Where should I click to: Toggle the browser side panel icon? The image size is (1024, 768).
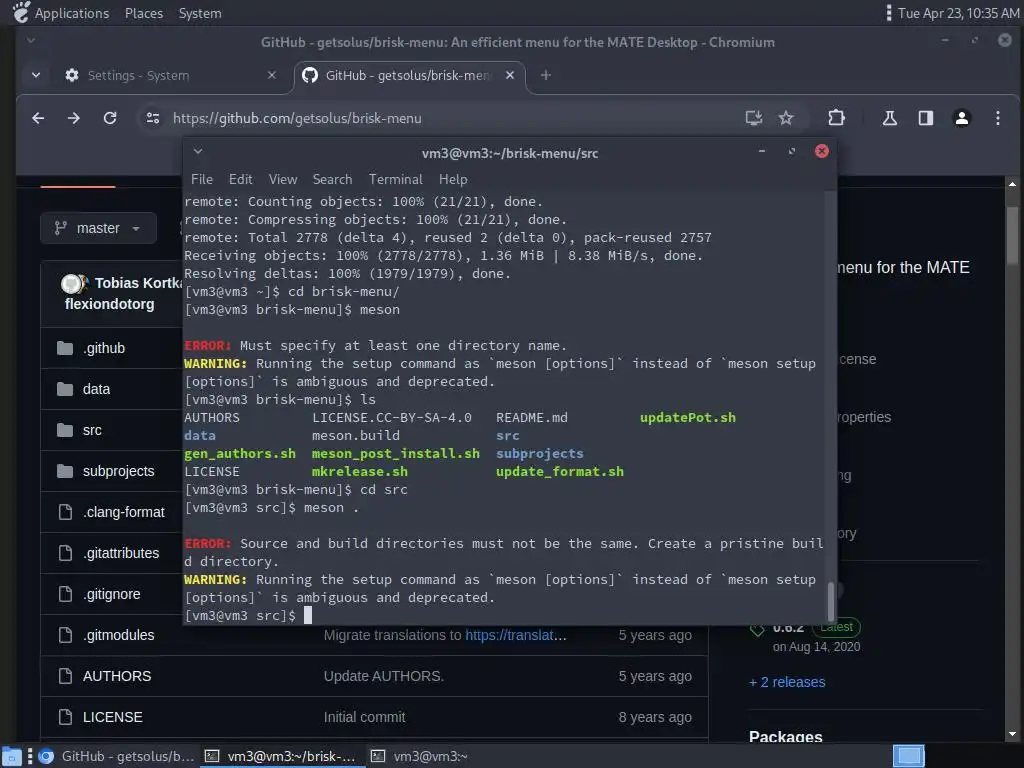click(x=925, y=118)
